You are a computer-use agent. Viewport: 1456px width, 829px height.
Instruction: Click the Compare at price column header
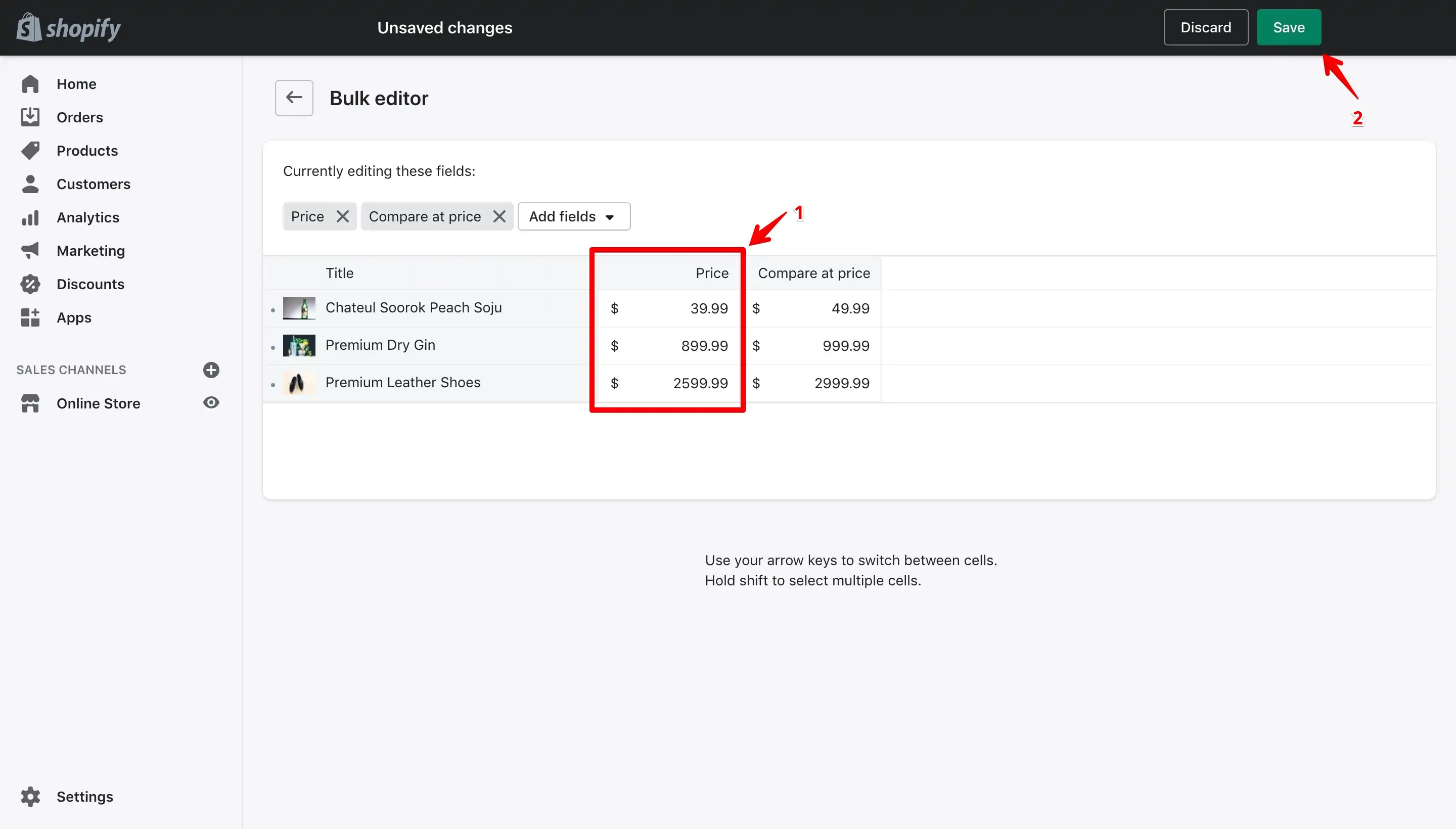[x=814, y=273]
